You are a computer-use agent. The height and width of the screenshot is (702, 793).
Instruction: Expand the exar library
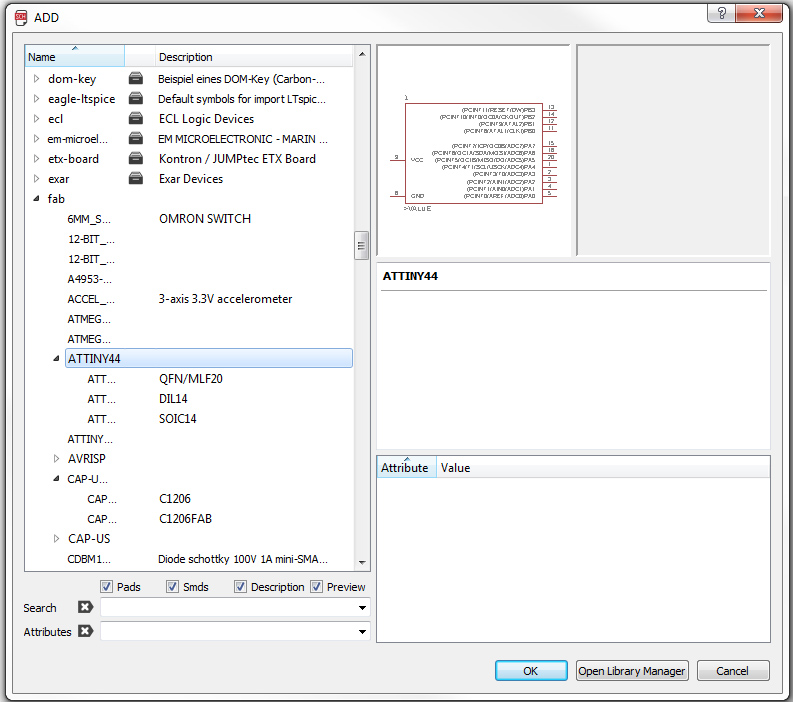click(36, 179)
